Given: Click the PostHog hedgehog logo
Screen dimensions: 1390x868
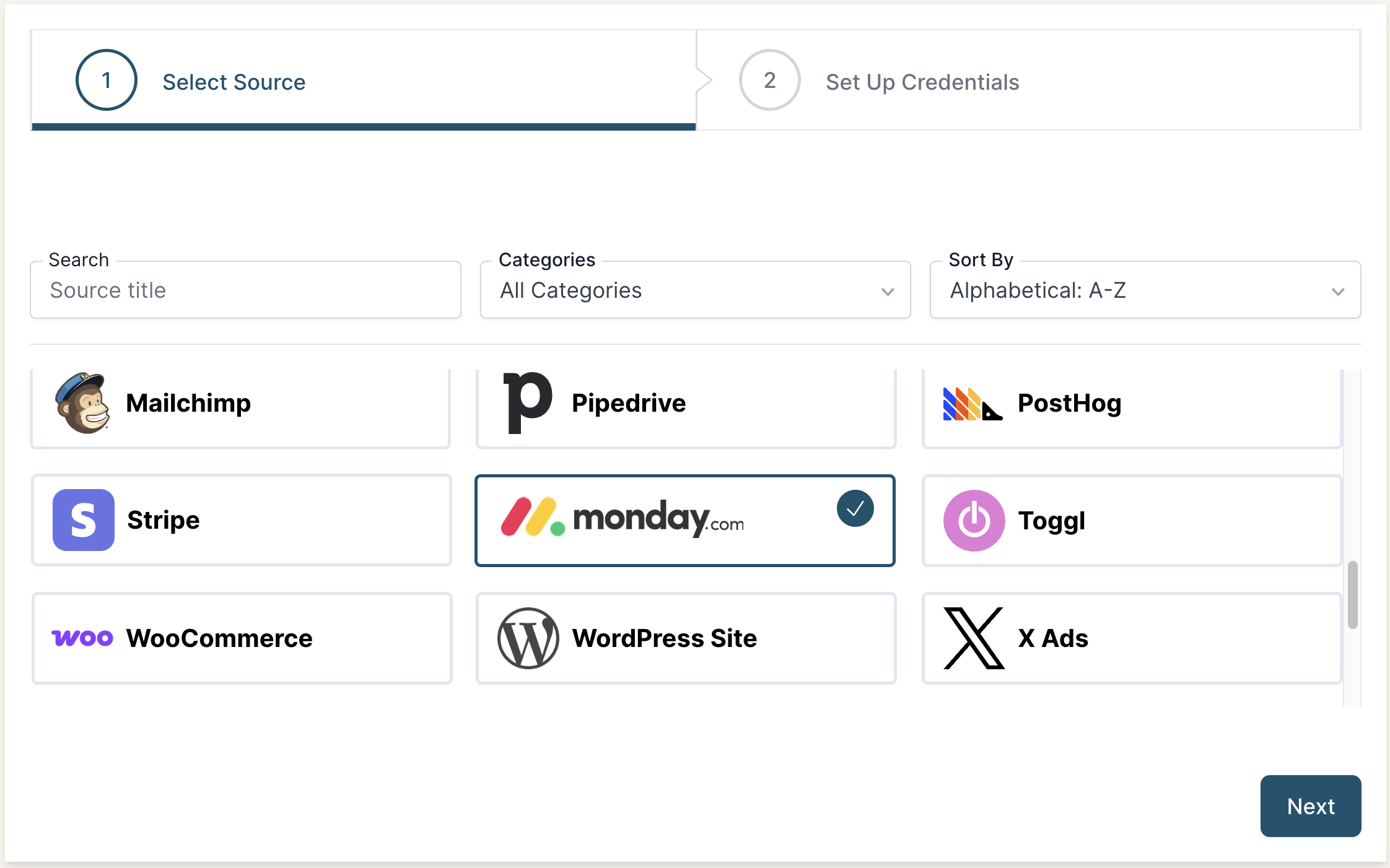Looking at the screenshot, I should (973, 404).
